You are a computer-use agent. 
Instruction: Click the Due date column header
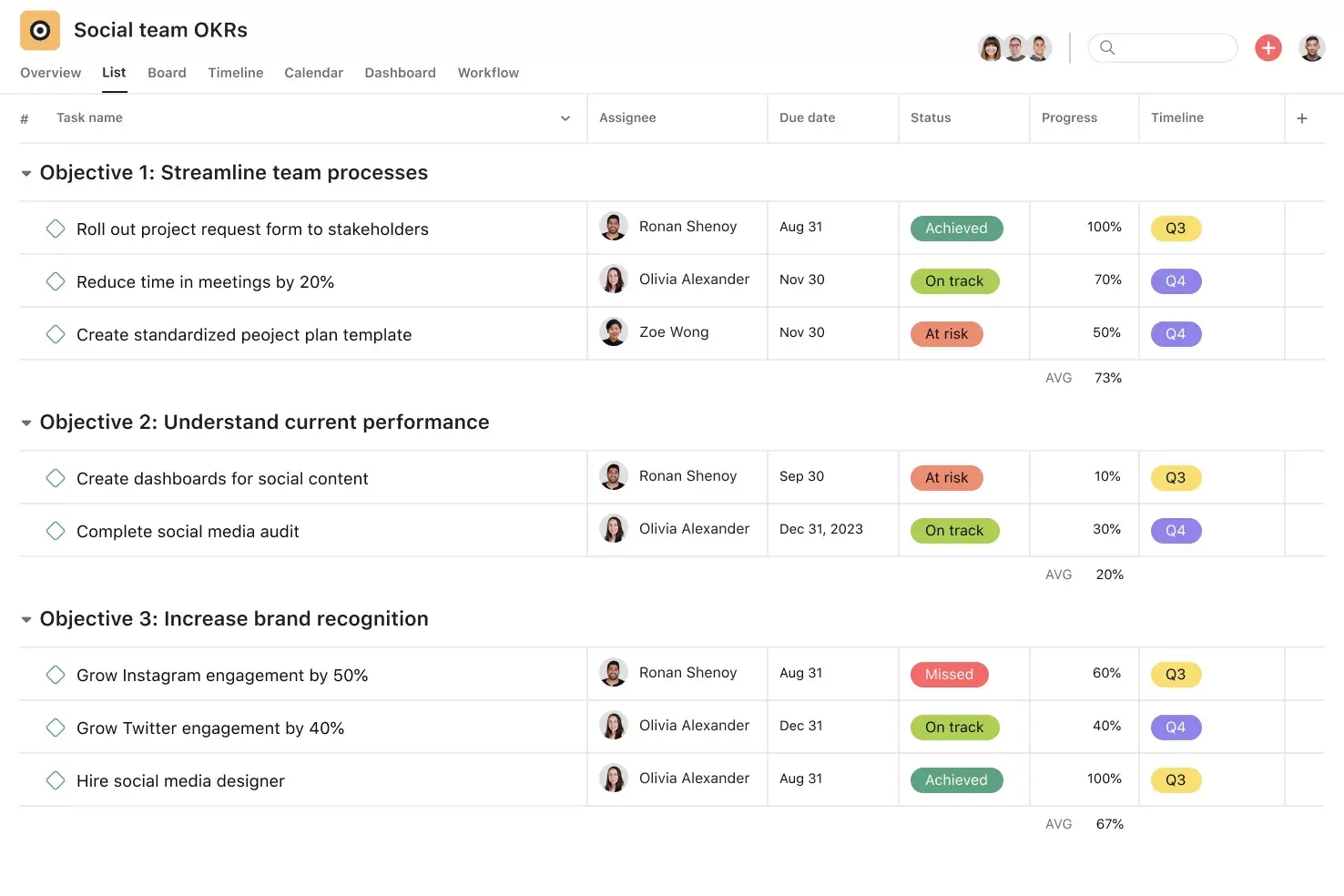click(x=807, y=117)
